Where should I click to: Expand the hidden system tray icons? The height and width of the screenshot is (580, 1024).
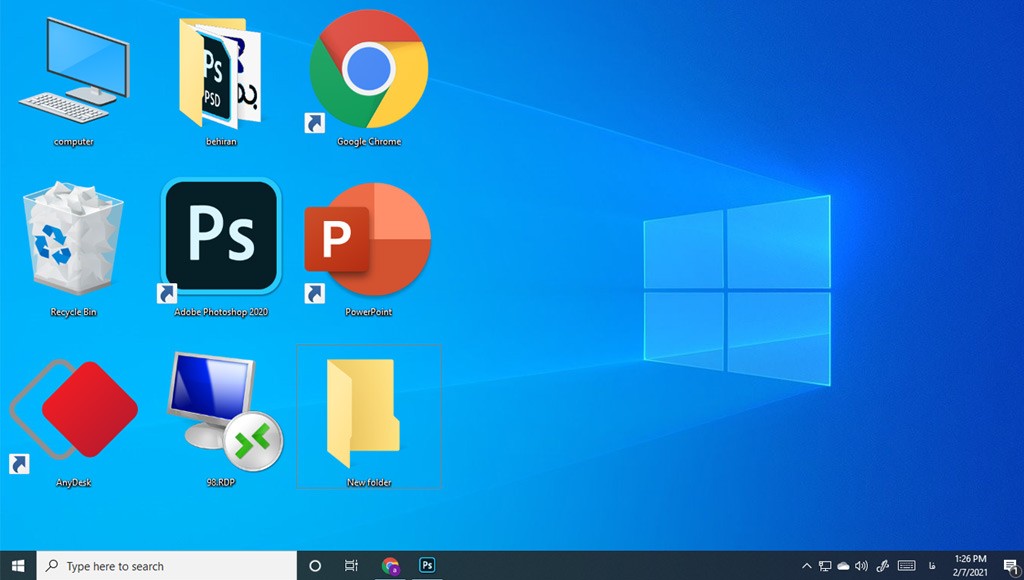click(808, 565)
